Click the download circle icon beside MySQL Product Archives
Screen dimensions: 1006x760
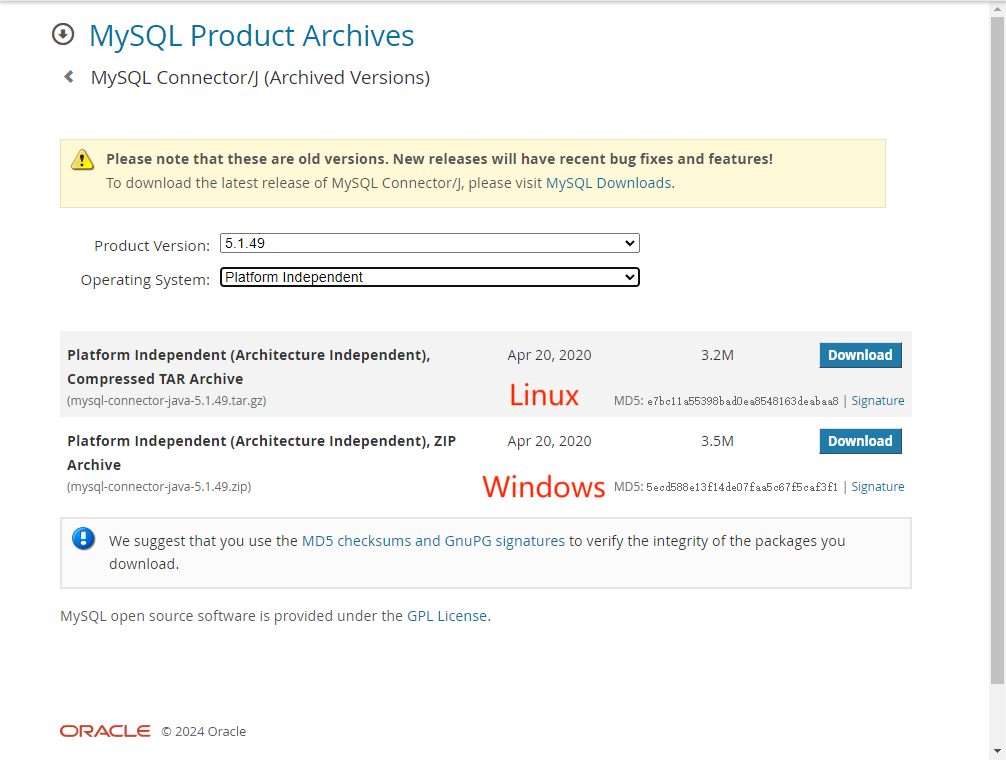(x=63, y=35)
